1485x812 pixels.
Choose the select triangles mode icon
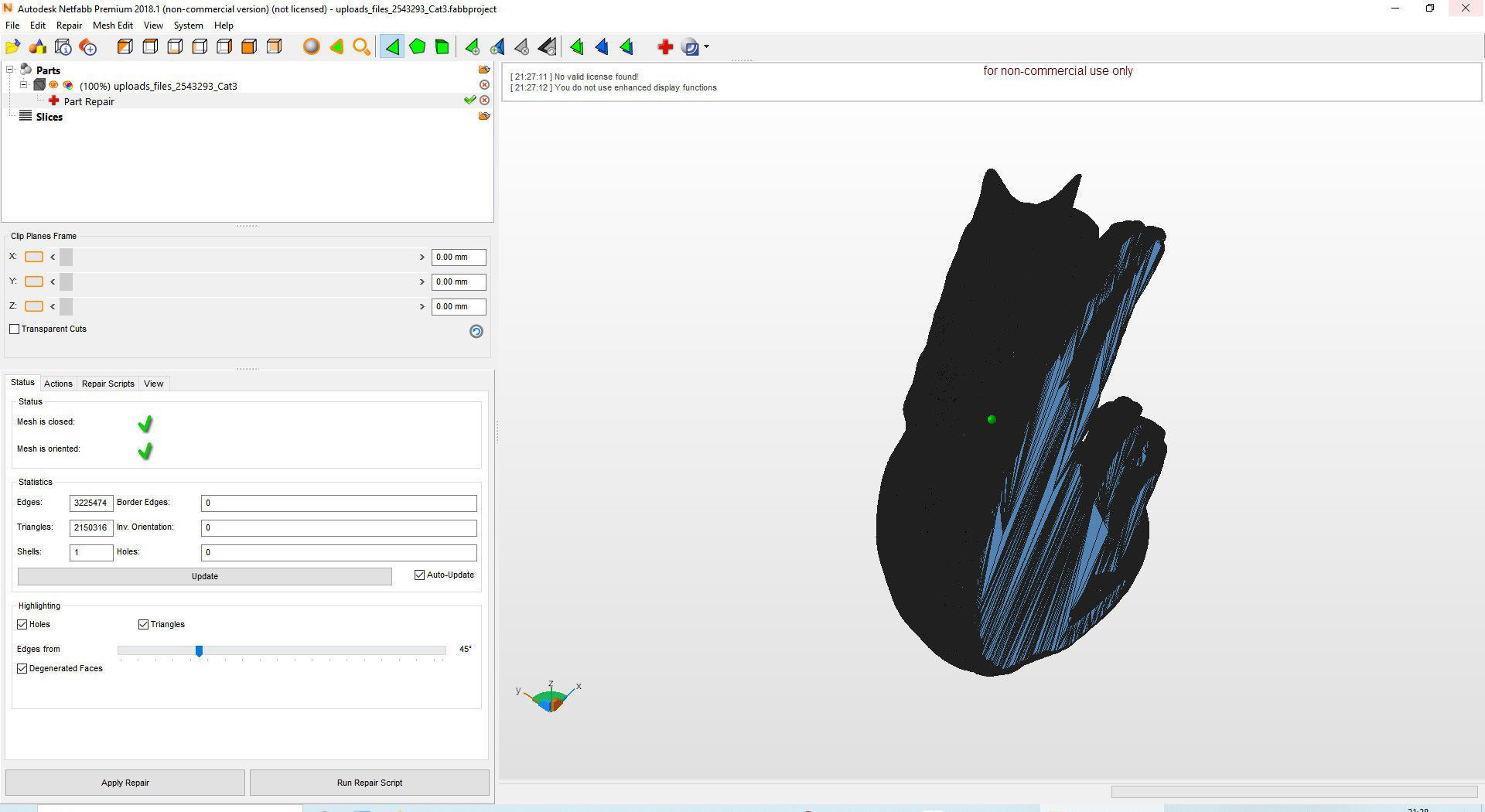coord(392,47)
